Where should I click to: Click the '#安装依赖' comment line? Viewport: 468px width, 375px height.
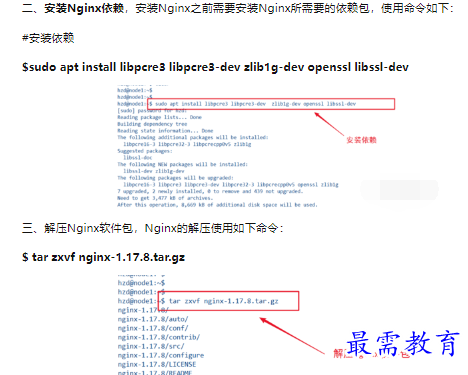pyautogui.click(x=48, y=38)
